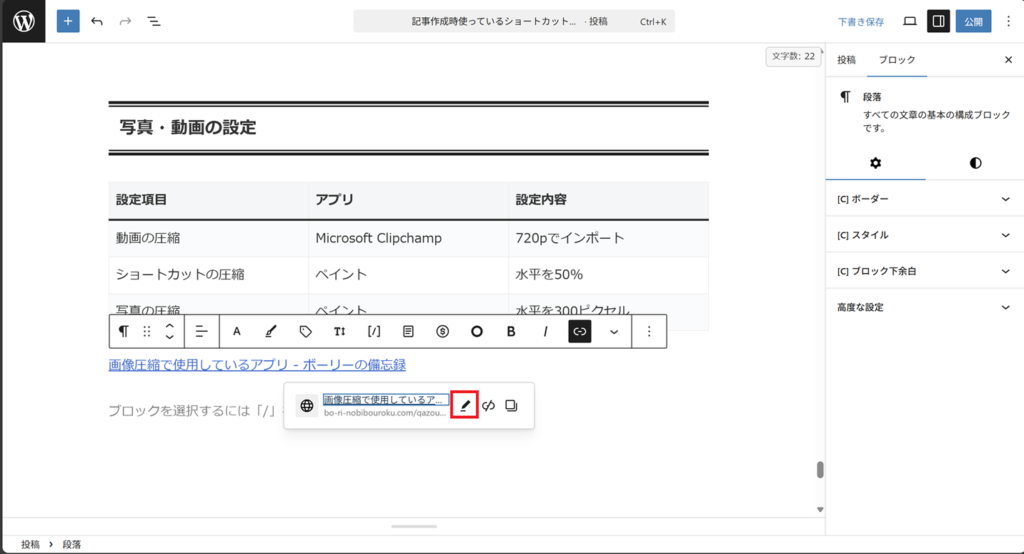Screen dimensions: 1024x554
Task: Click the undo arrow in top bar
Action: point(97,21)
